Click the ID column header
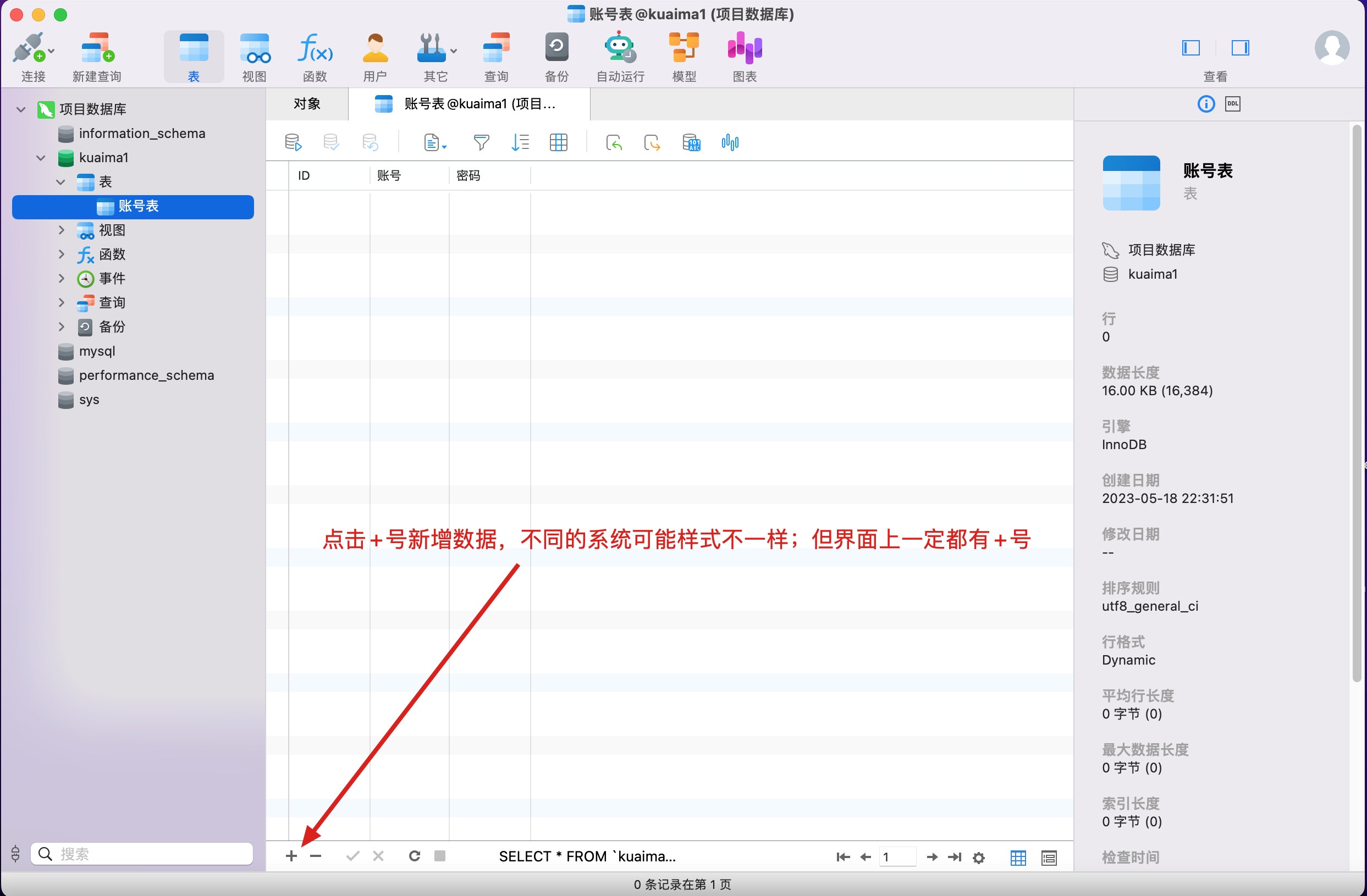1367x896 pixels. click(x=329, y=175)
